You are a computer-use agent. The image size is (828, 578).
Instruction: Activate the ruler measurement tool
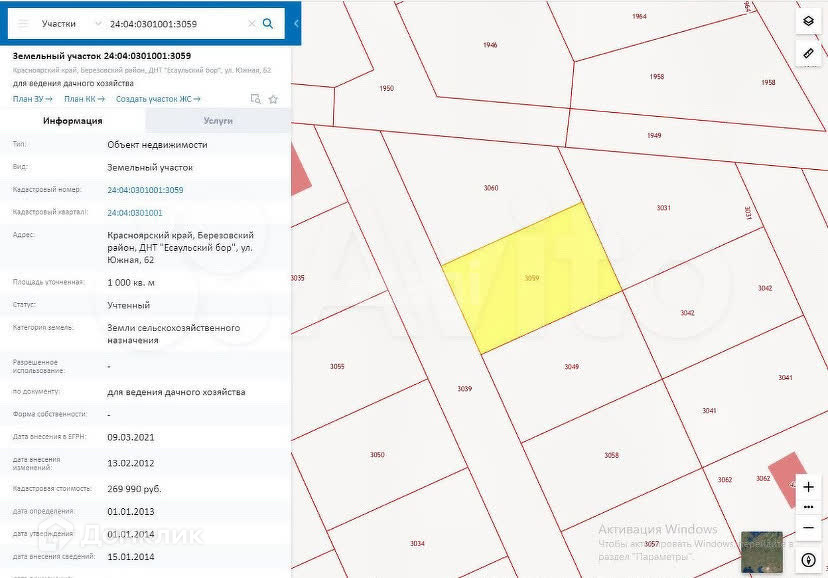[808, 53]
